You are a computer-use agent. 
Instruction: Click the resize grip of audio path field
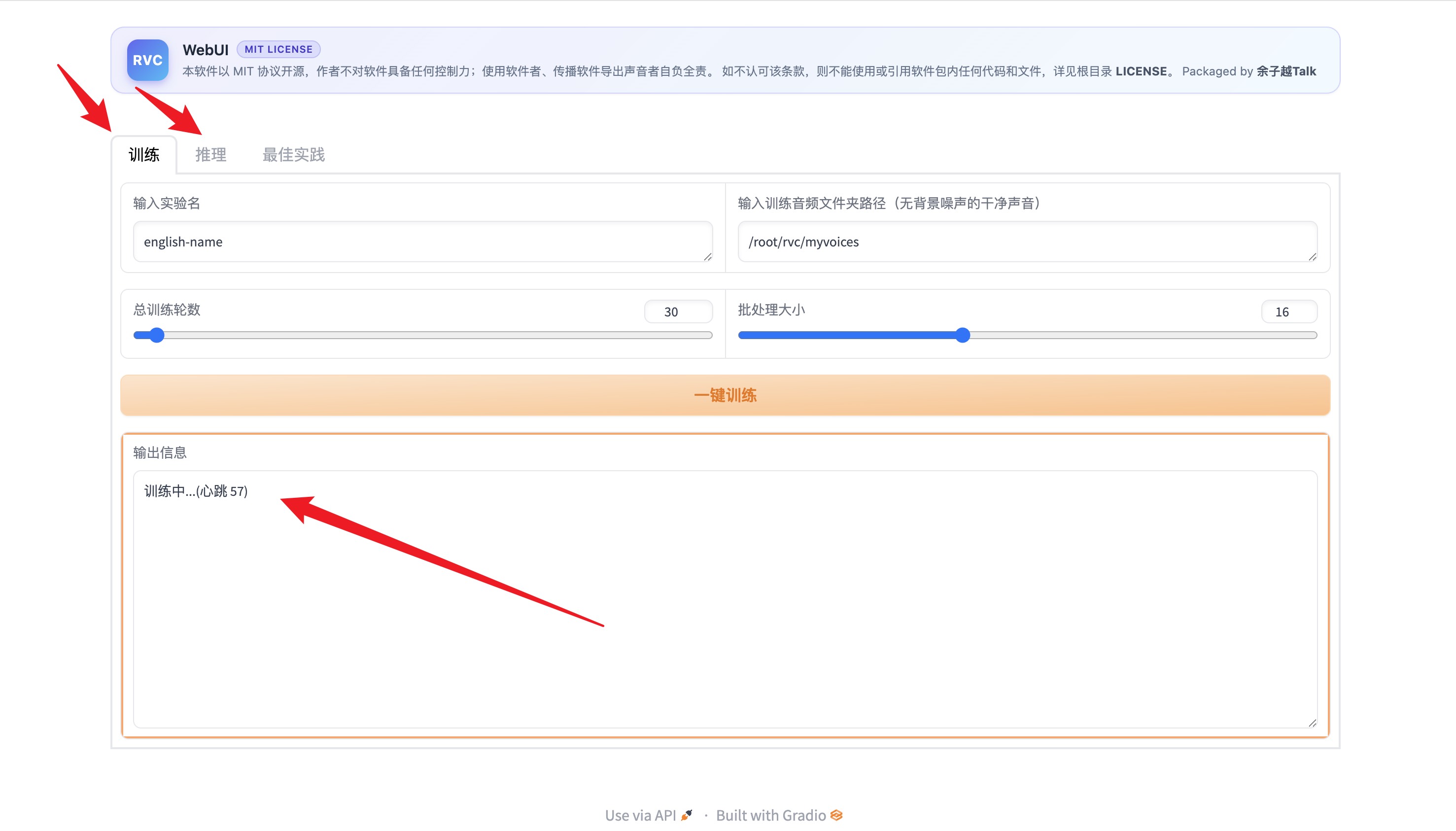pos(1313,257)
